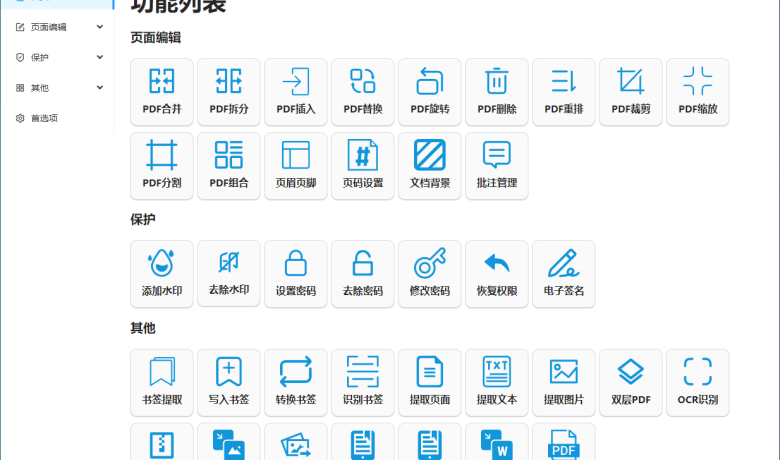
Task: Expand the 保护 sidebar chevron
Action: point(99,57)
